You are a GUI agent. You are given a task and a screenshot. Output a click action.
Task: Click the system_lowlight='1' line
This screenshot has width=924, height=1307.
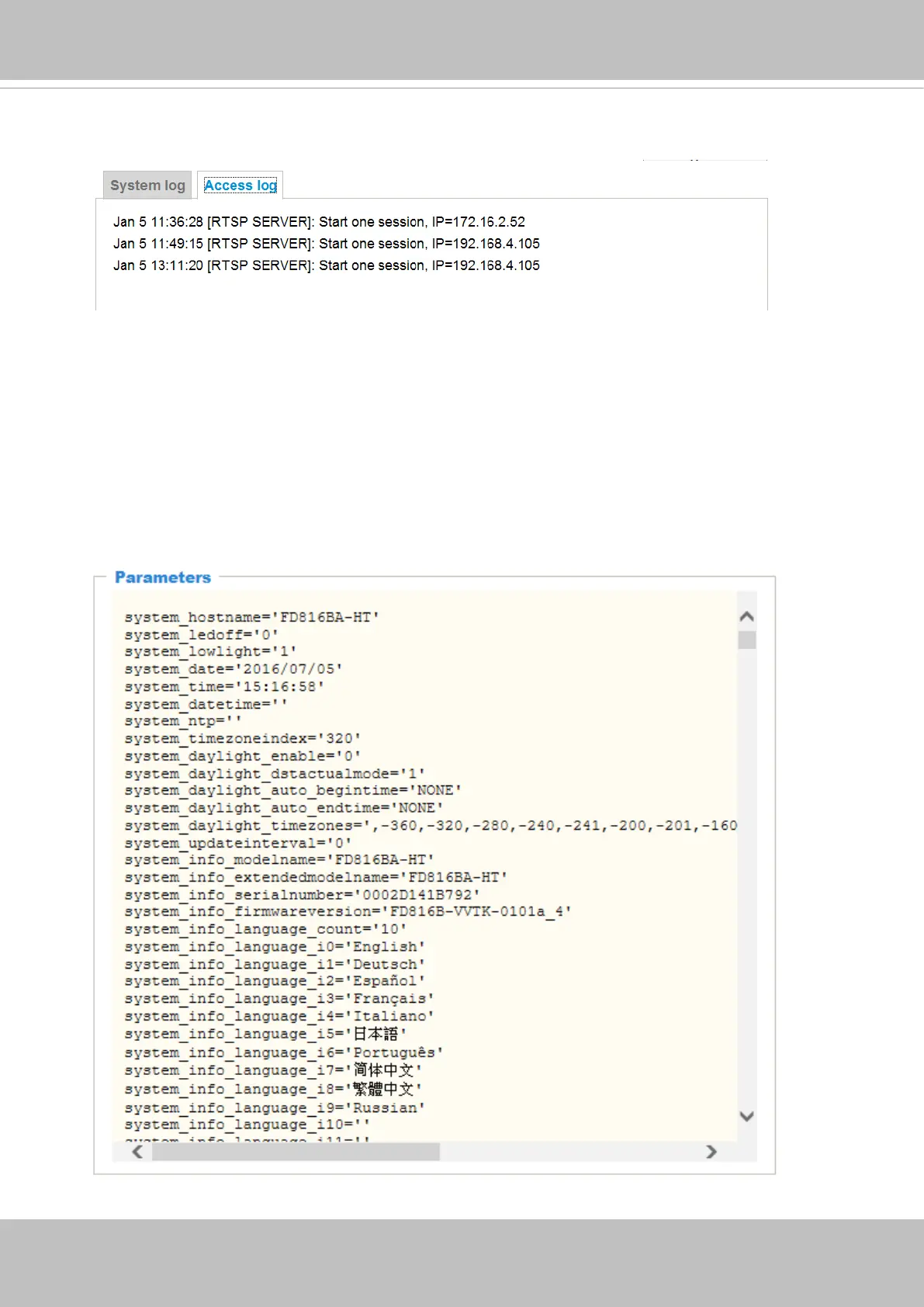pyautogui.click(x=210, y=652)
